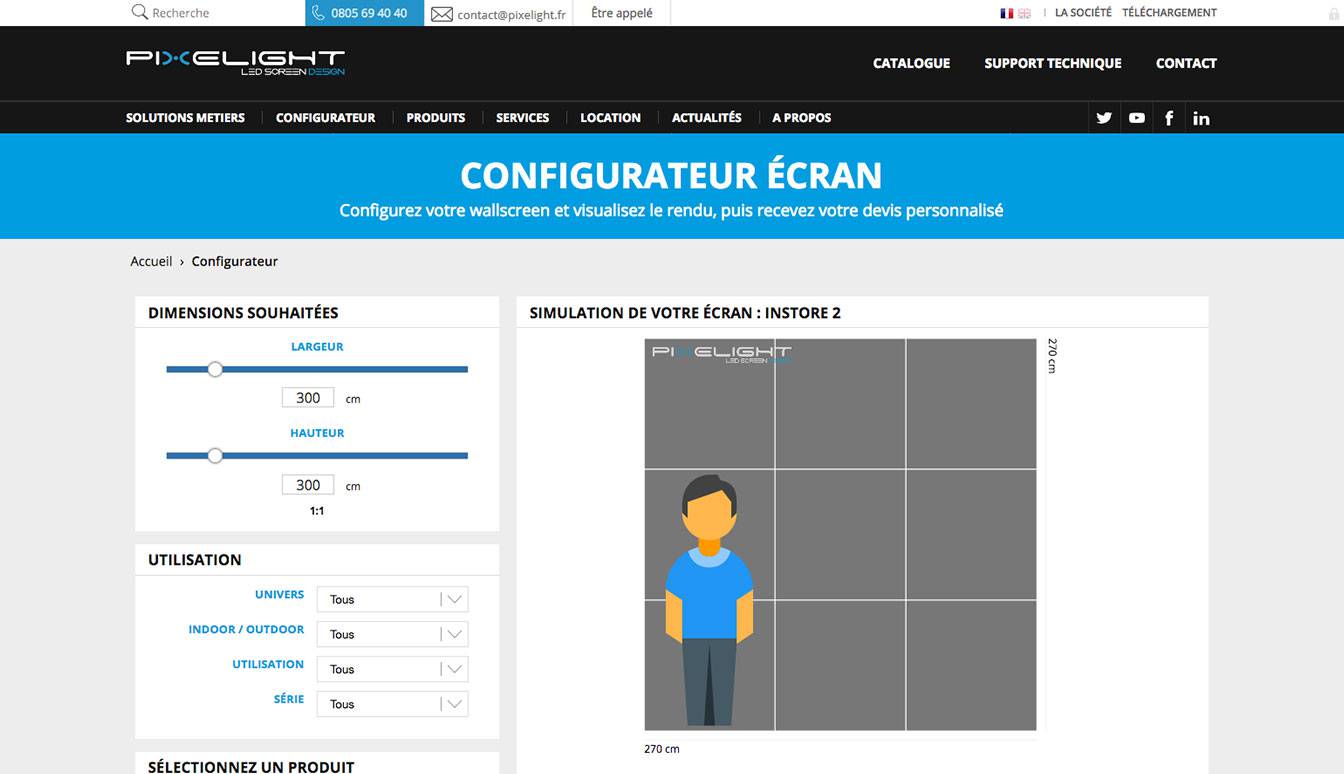Open the Facebook page icon
The width and height of the screenshot is (1344, 774).
coord(1169,118)
